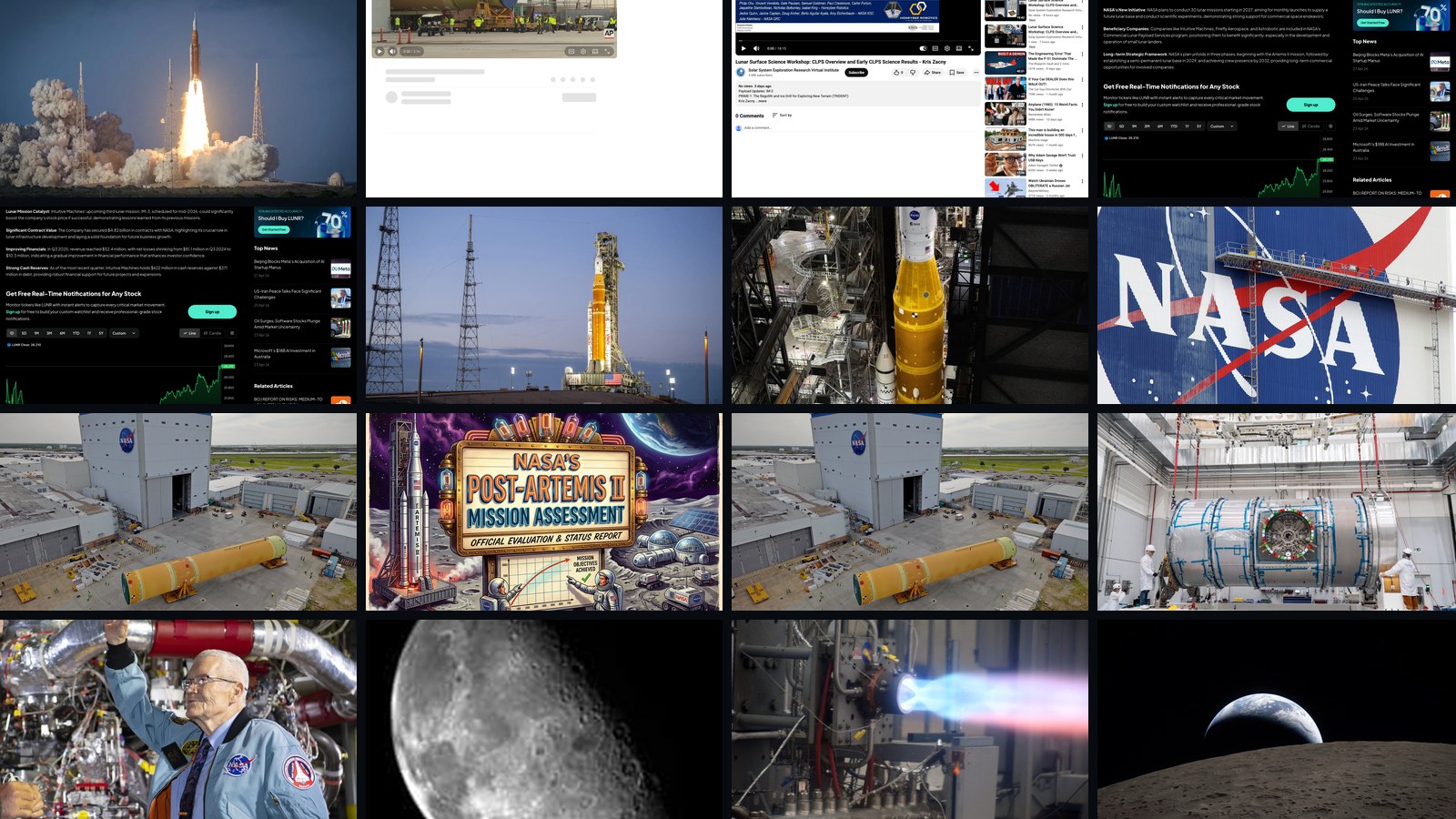Open chart settings gear on NASA's New Initiative page
Viewport: 1456px width, 819px height.
coord(1330,126)
